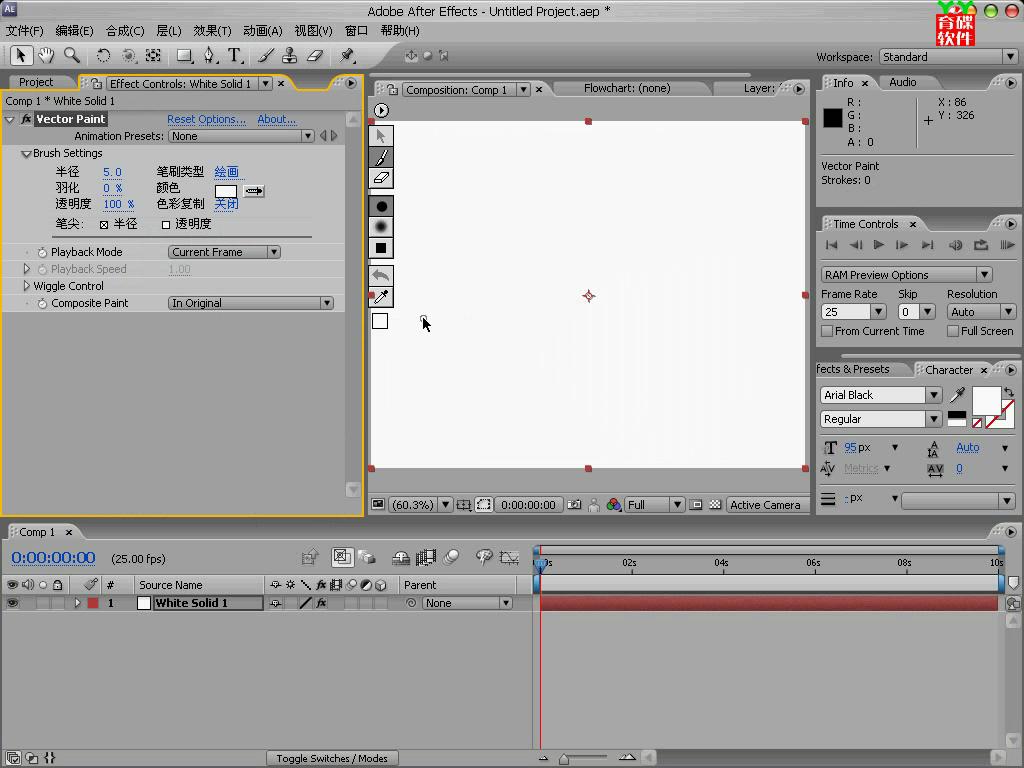Toggle Vector Paint effect fx switch
The width and height of the screenshot is (1024, 768).
(26, 119)
